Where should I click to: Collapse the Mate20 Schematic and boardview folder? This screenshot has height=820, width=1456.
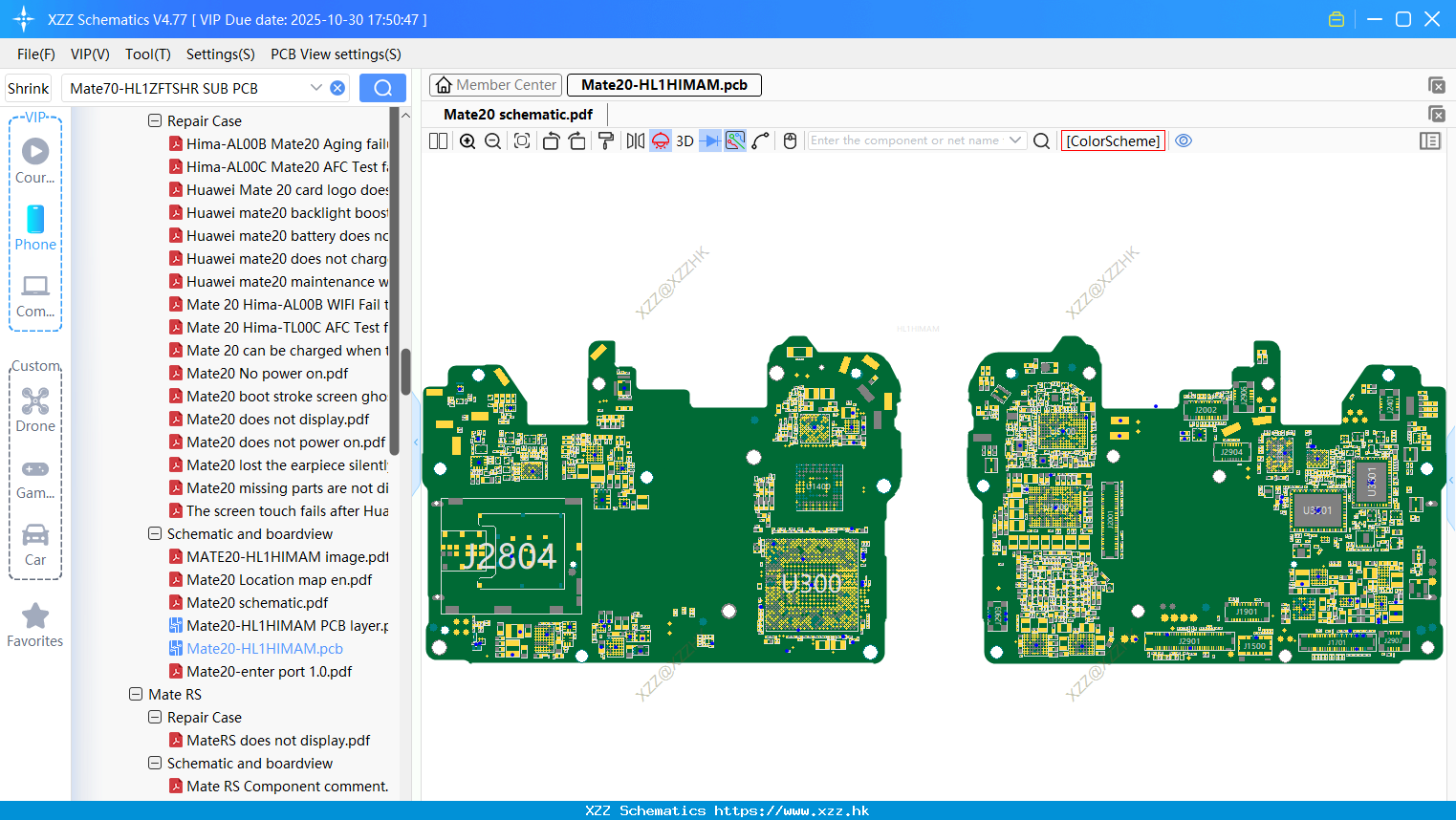(x=155, y=534)
